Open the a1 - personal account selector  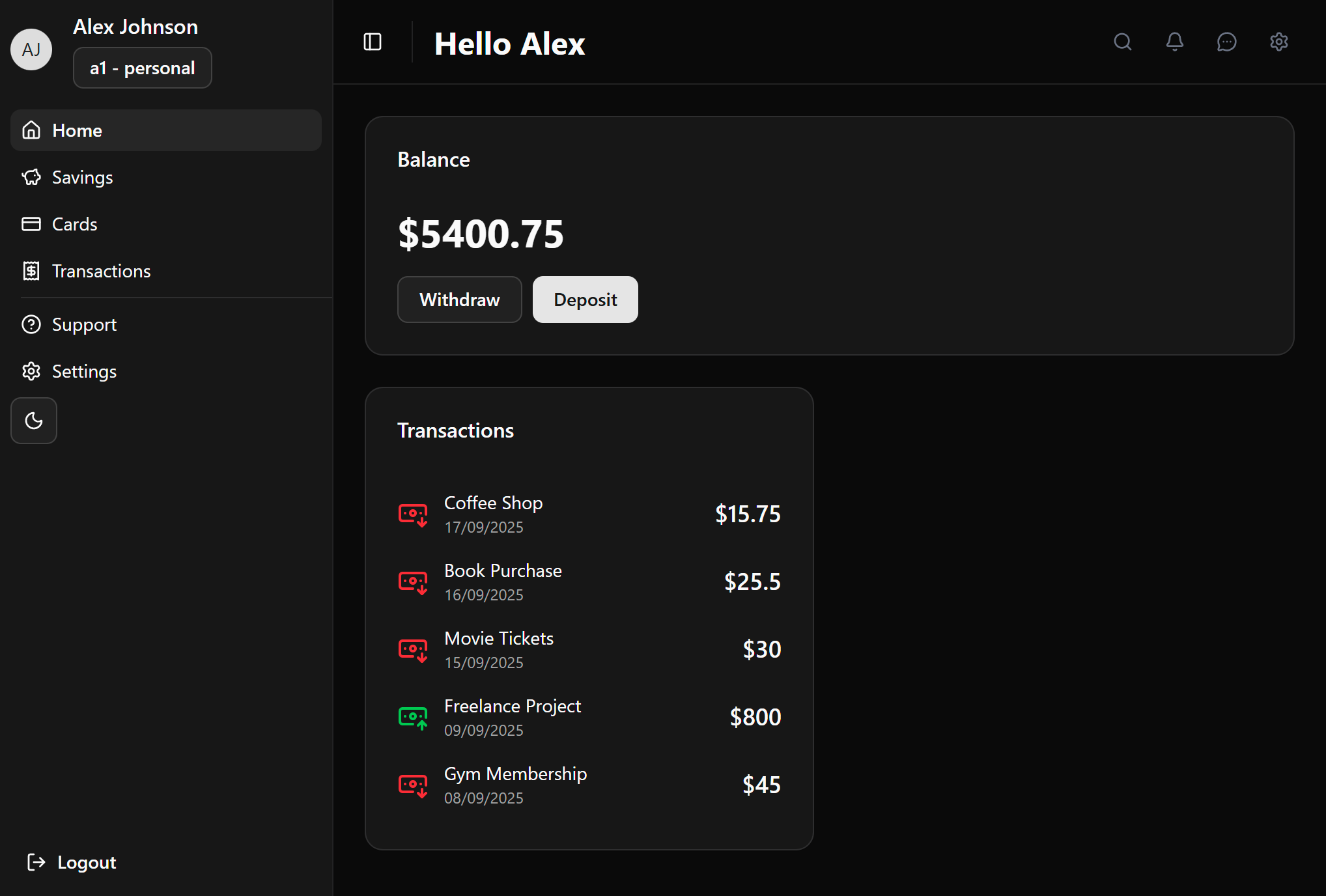[x=142, y=68]
